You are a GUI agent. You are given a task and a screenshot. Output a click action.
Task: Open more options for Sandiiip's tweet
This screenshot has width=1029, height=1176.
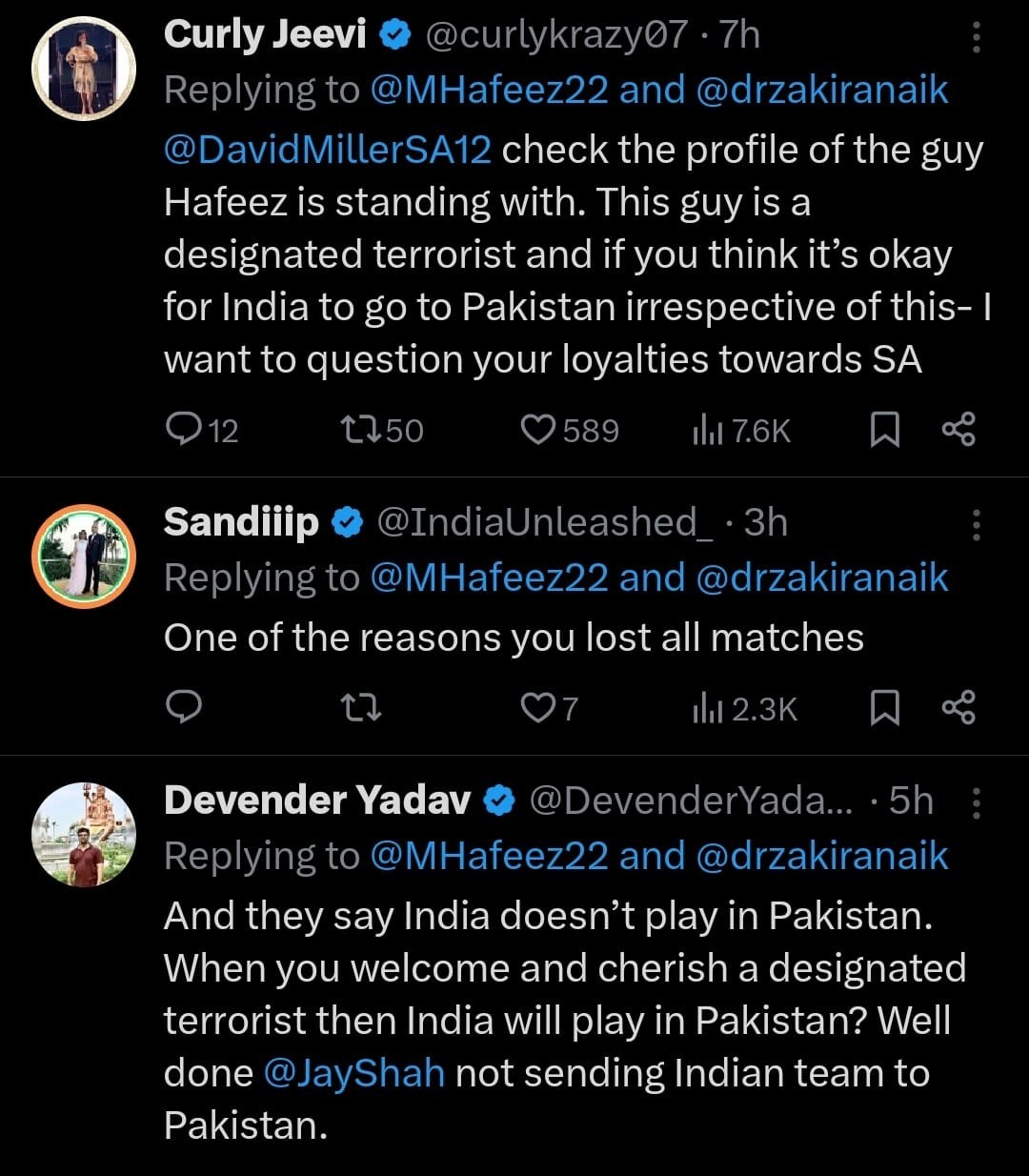[976, 524]
